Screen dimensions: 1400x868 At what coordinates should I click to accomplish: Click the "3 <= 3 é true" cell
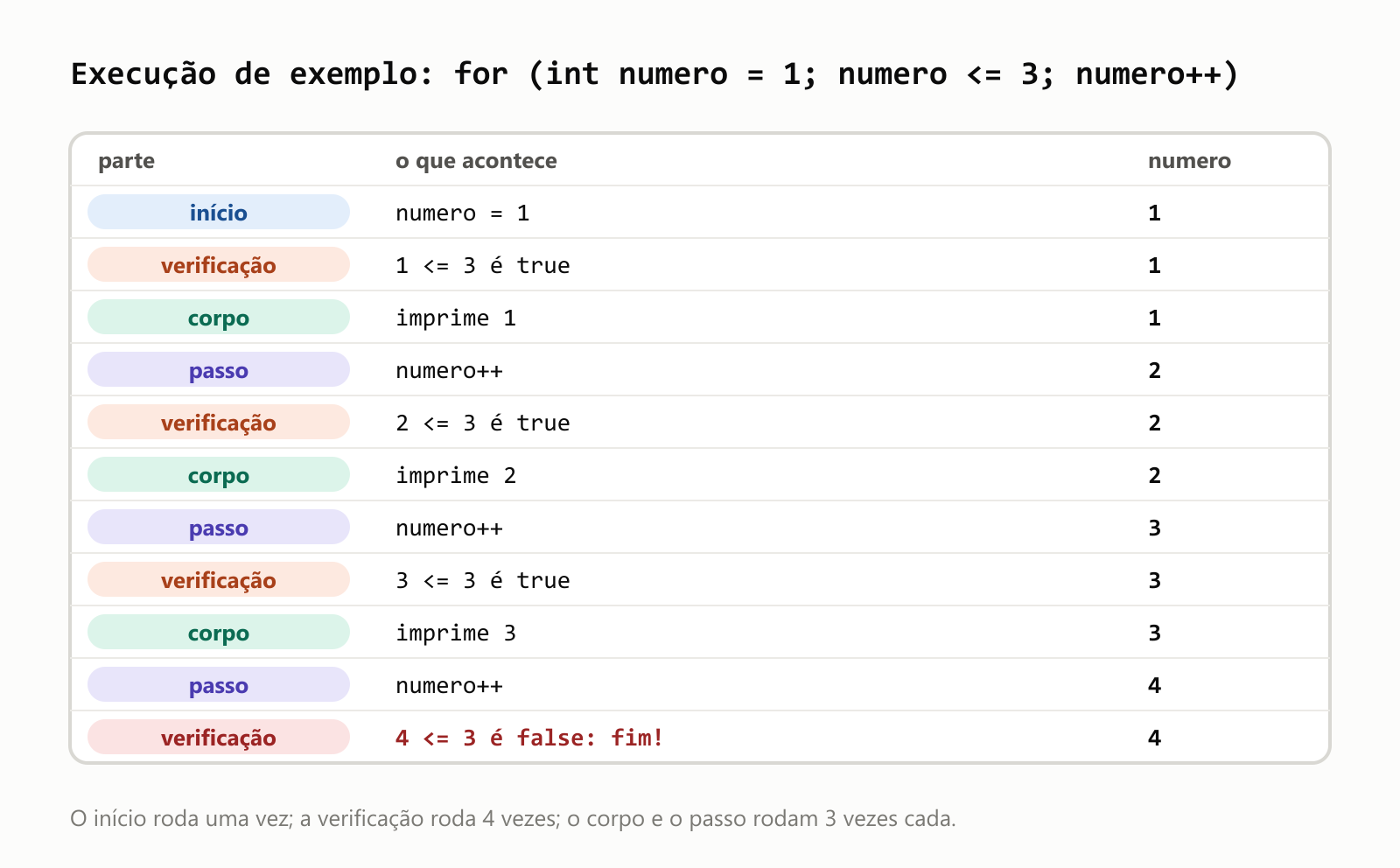(482, 580)
